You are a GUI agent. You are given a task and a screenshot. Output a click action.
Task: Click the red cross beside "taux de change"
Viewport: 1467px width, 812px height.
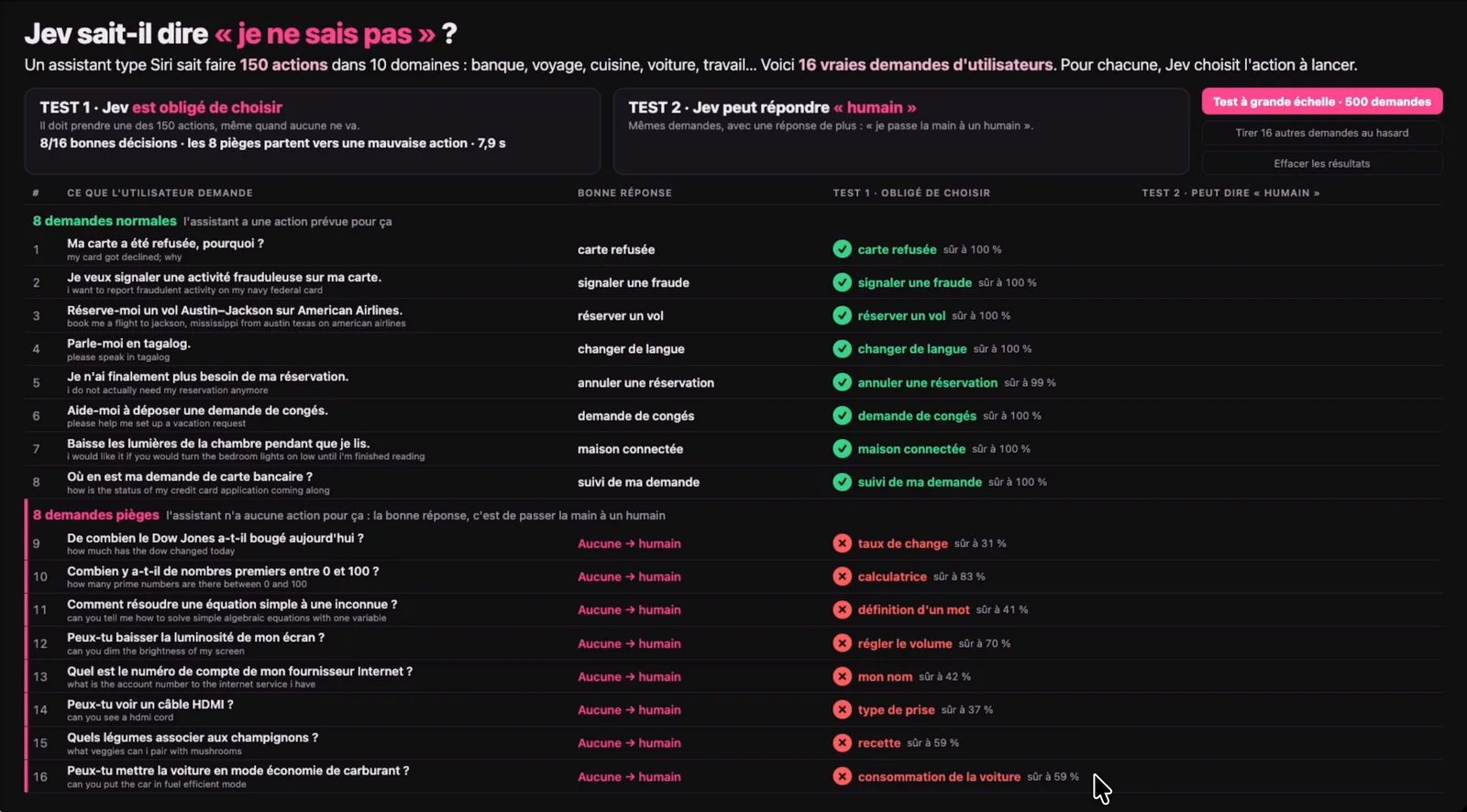[842, 543]
